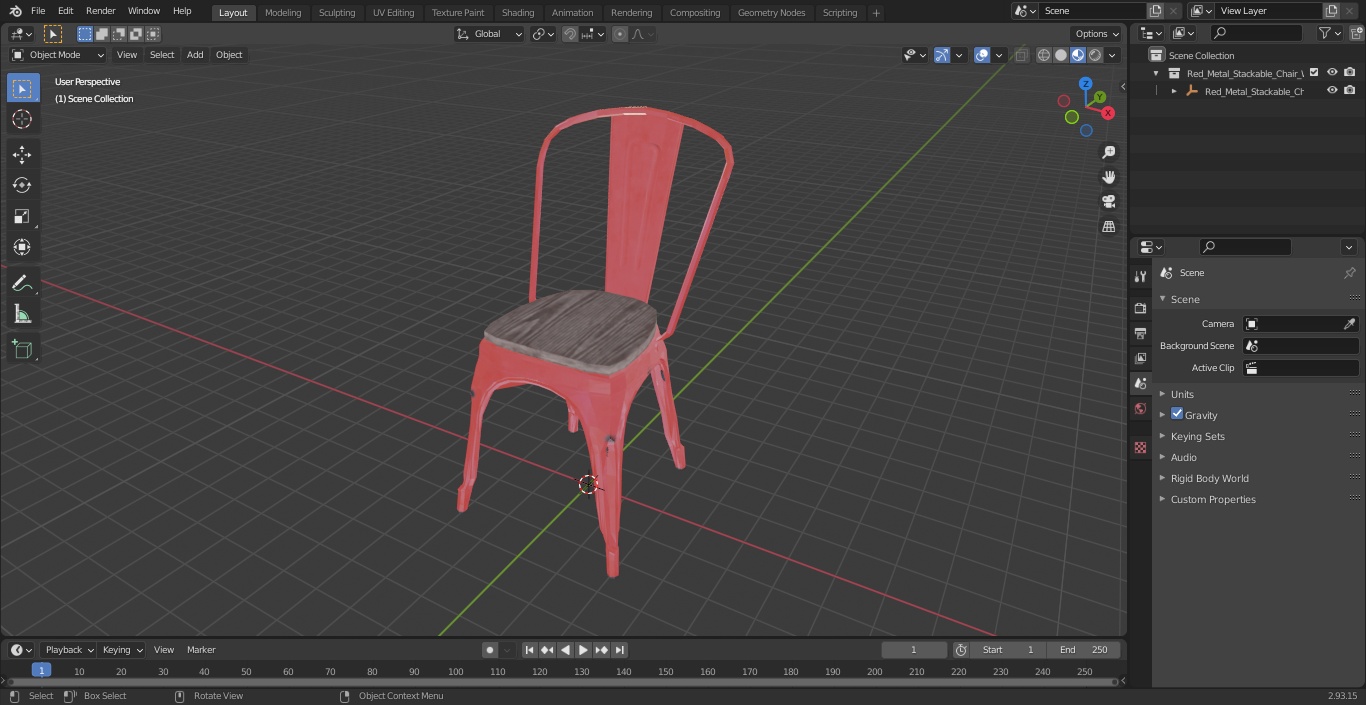The width and height of the screenshot is (1366, 705).
Task: Toggle the snapping magnet button
Action: click(570, 34)
